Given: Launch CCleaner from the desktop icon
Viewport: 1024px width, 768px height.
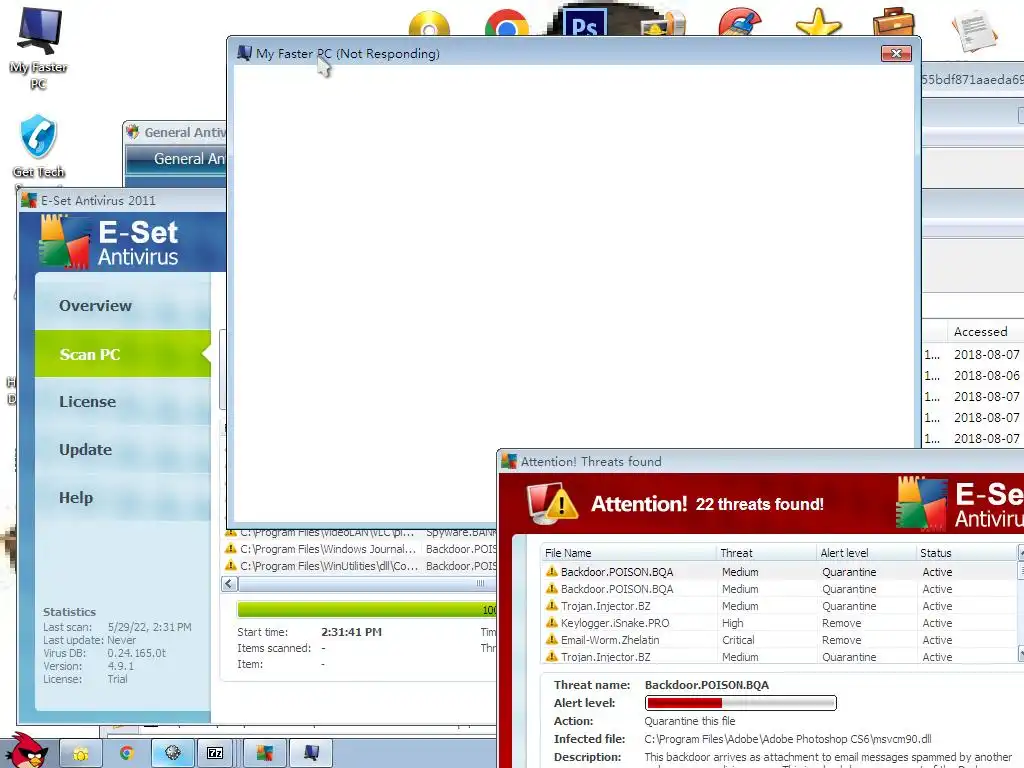Looking at the screenshot, I should click(740, 22).
